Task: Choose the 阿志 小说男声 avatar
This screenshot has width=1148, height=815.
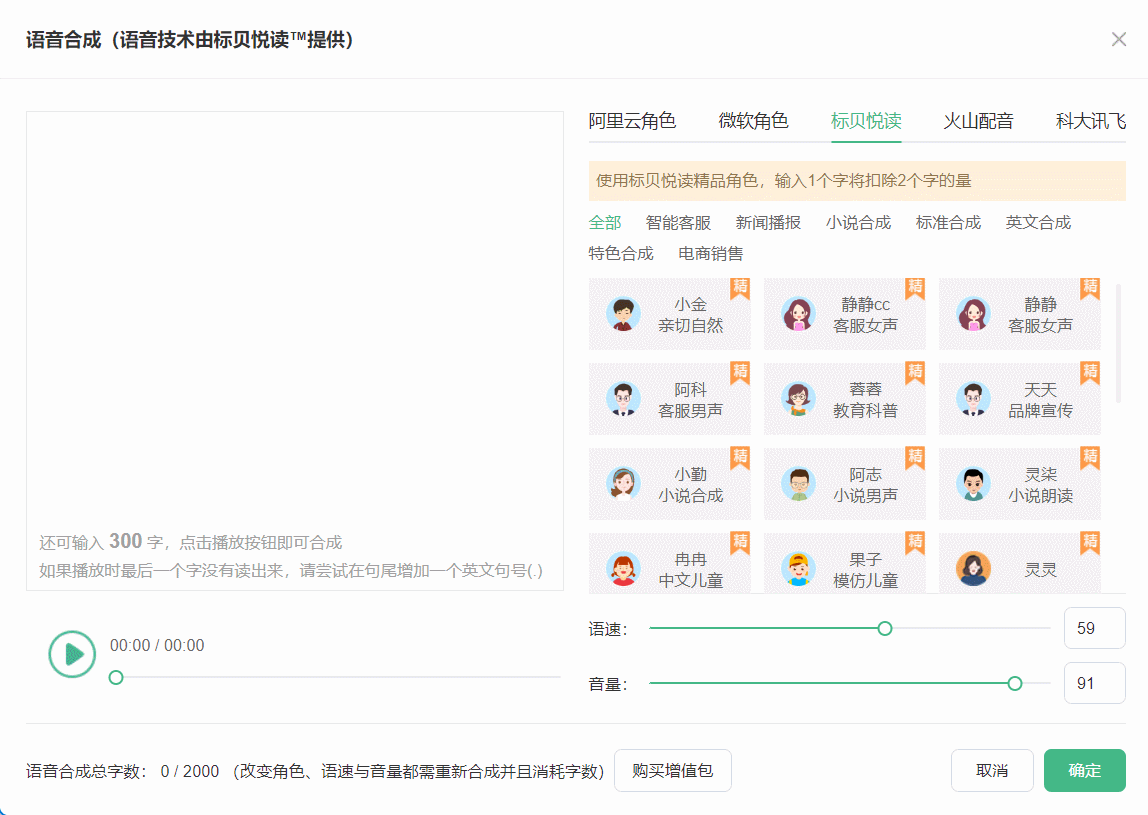Action: click(798, 485)
